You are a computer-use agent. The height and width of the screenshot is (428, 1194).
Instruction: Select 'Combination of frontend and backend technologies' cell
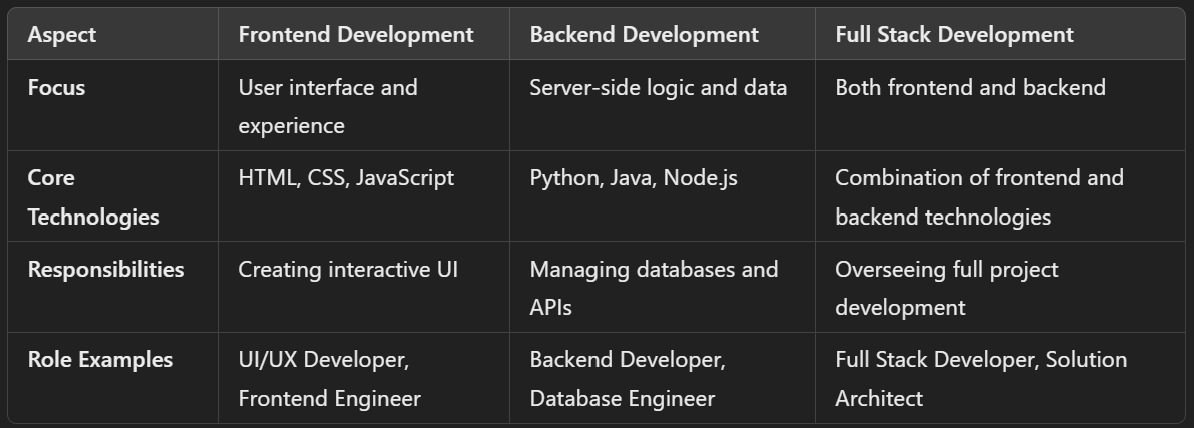(979, 197)
